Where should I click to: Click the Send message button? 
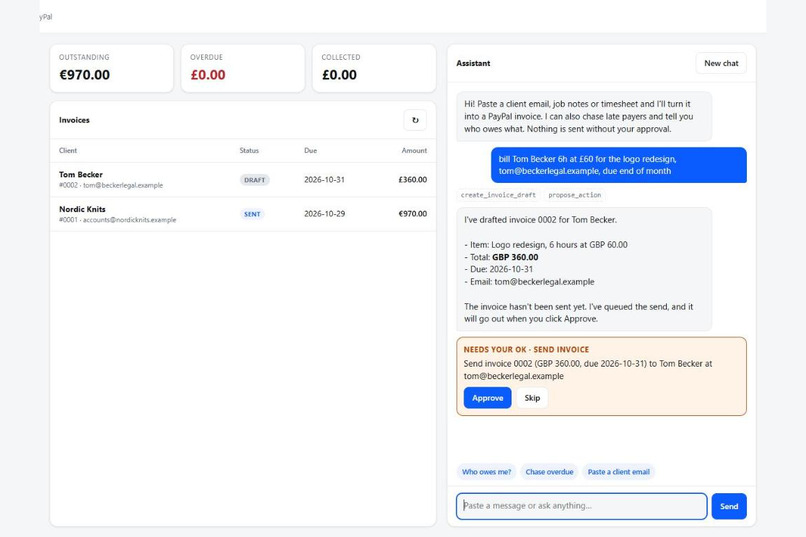point(729,506)
